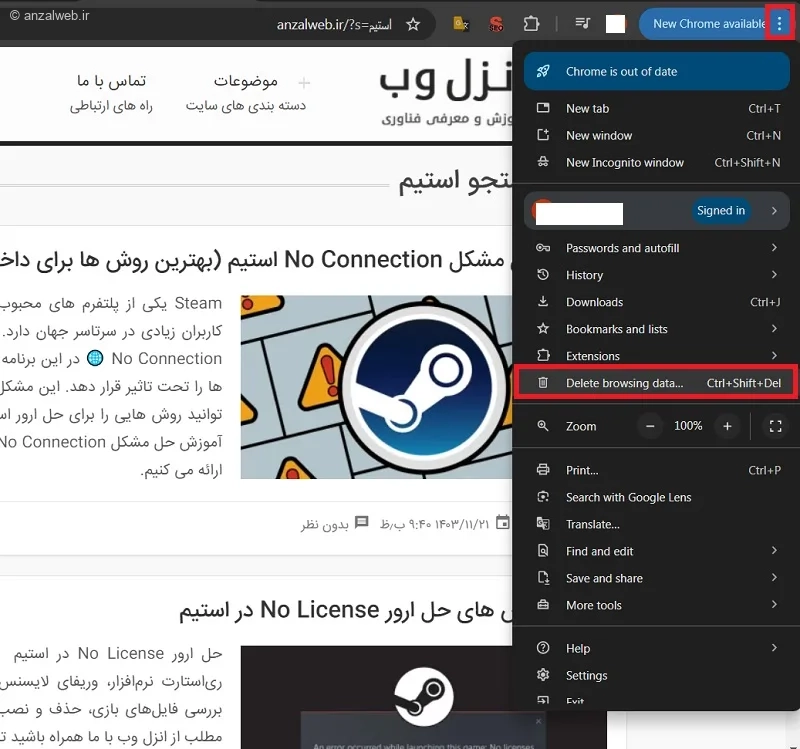This screenshot has width=800, height=749.
Task: Click the magnifier Zoom icon
Action: tap(543, 426)
